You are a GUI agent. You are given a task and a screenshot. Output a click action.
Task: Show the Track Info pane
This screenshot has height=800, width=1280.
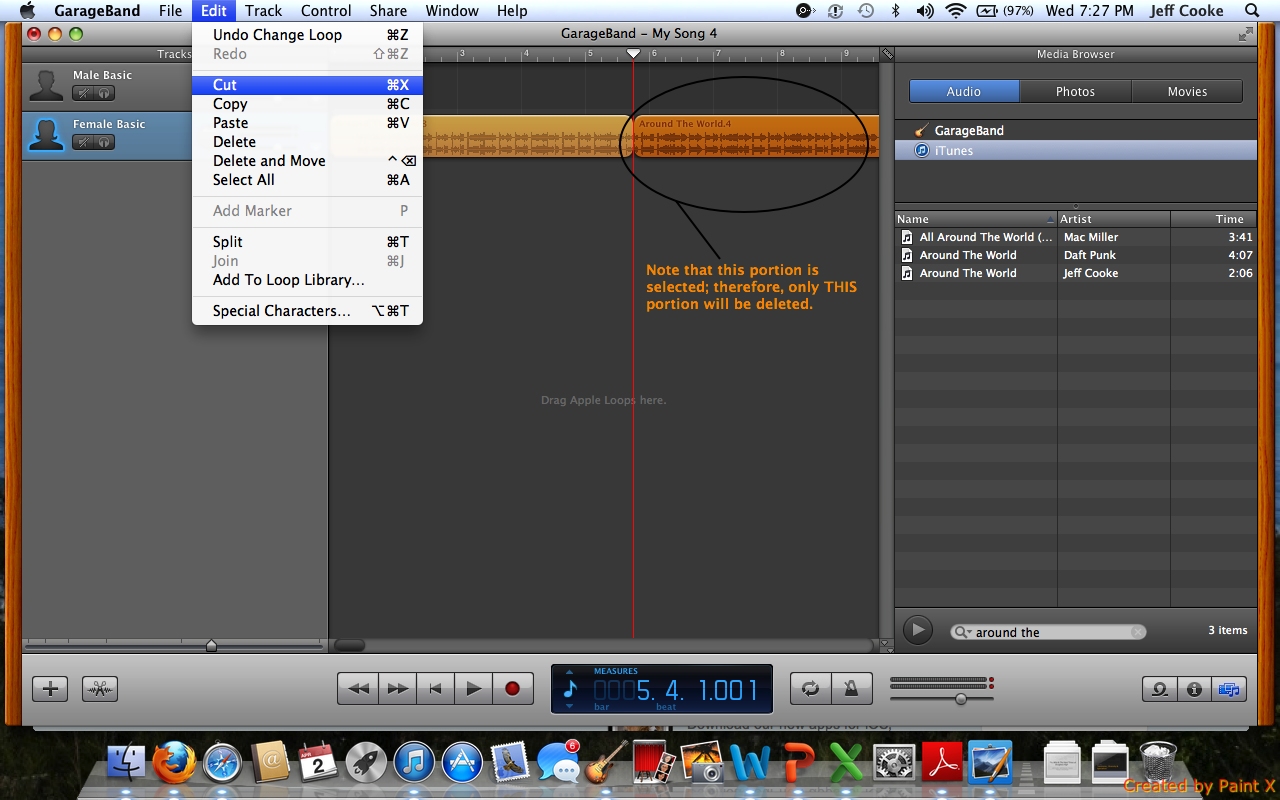coord(1194,689)
